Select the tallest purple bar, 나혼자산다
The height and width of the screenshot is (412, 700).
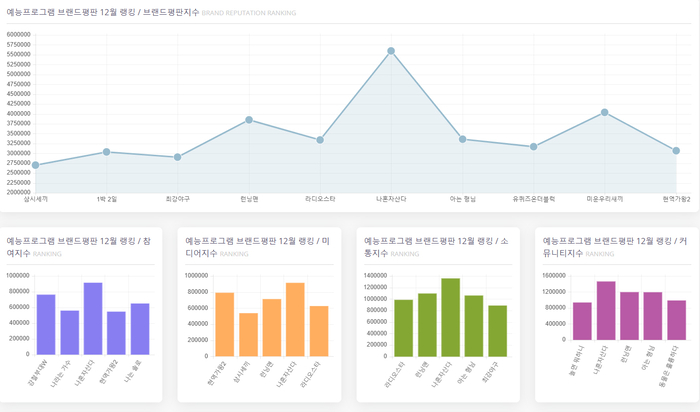(x=93, y=319)
